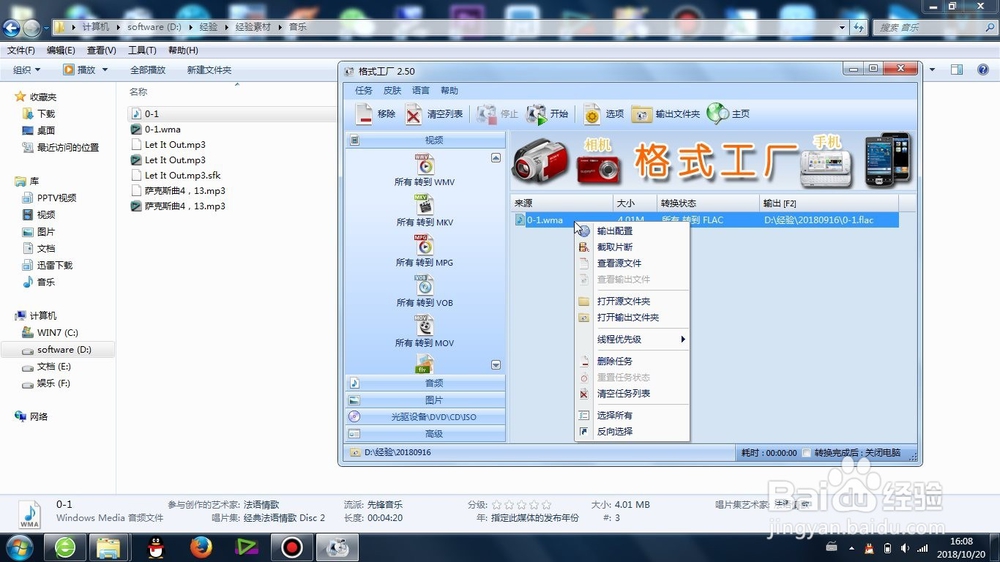
Task: Select software (D:) in navigation pane
Action: [64, 350]
